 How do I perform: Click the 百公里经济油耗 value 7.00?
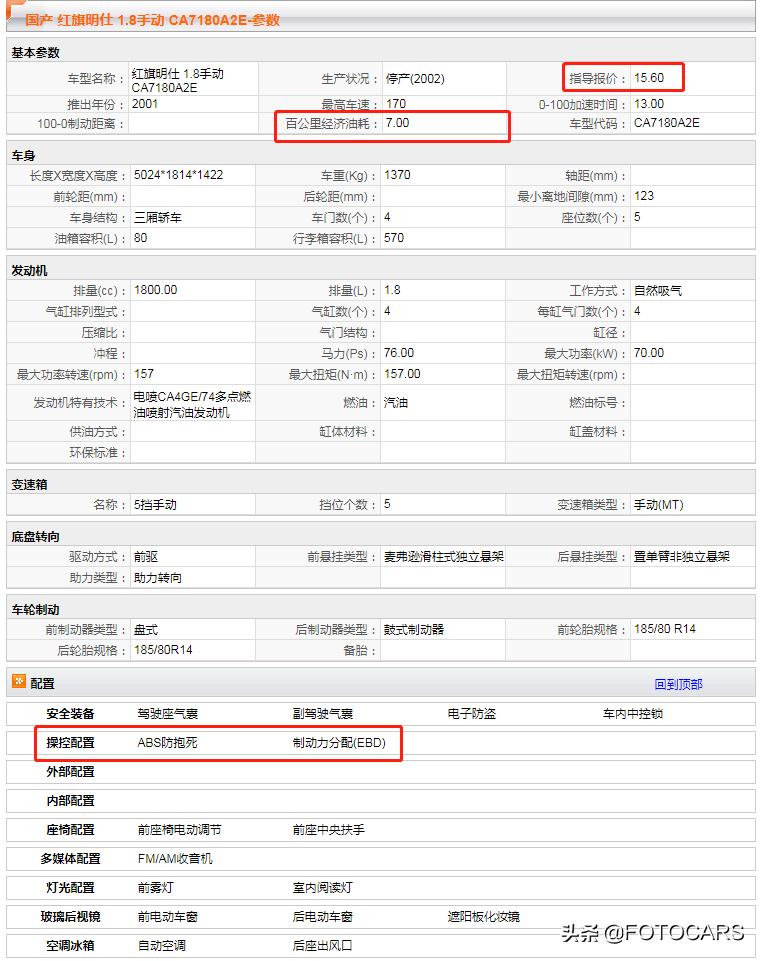click(397, 123)
